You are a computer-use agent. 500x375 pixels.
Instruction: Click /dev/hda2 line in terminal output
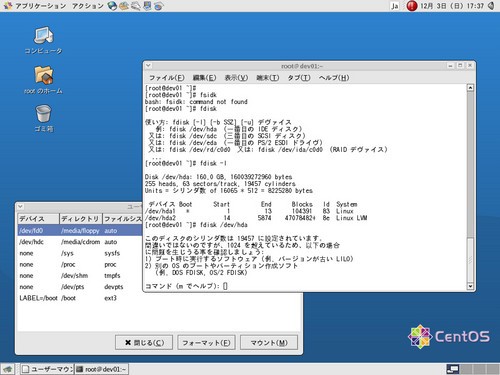256,218
